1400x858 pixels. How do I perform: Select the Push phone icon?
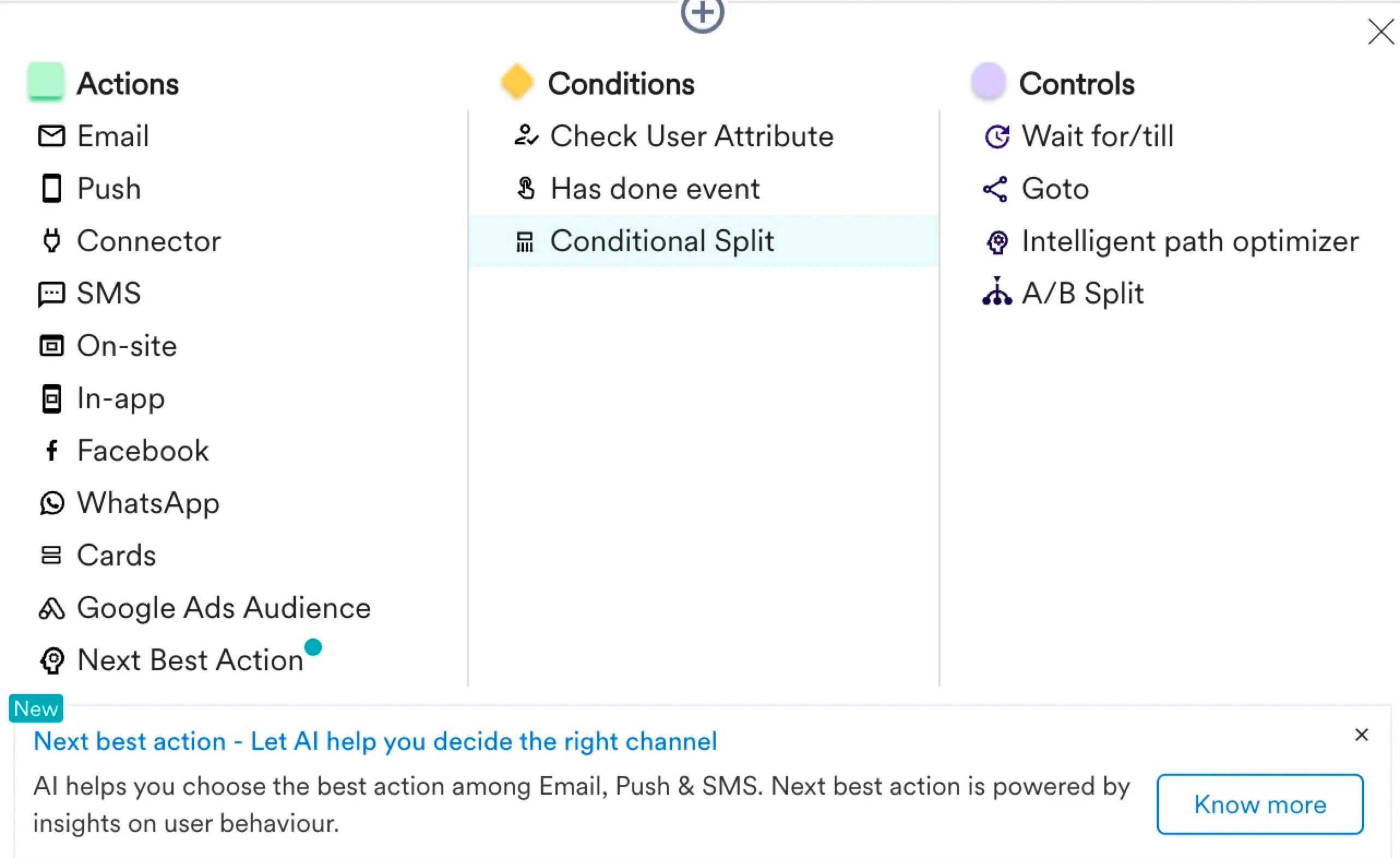pos(51,189)
